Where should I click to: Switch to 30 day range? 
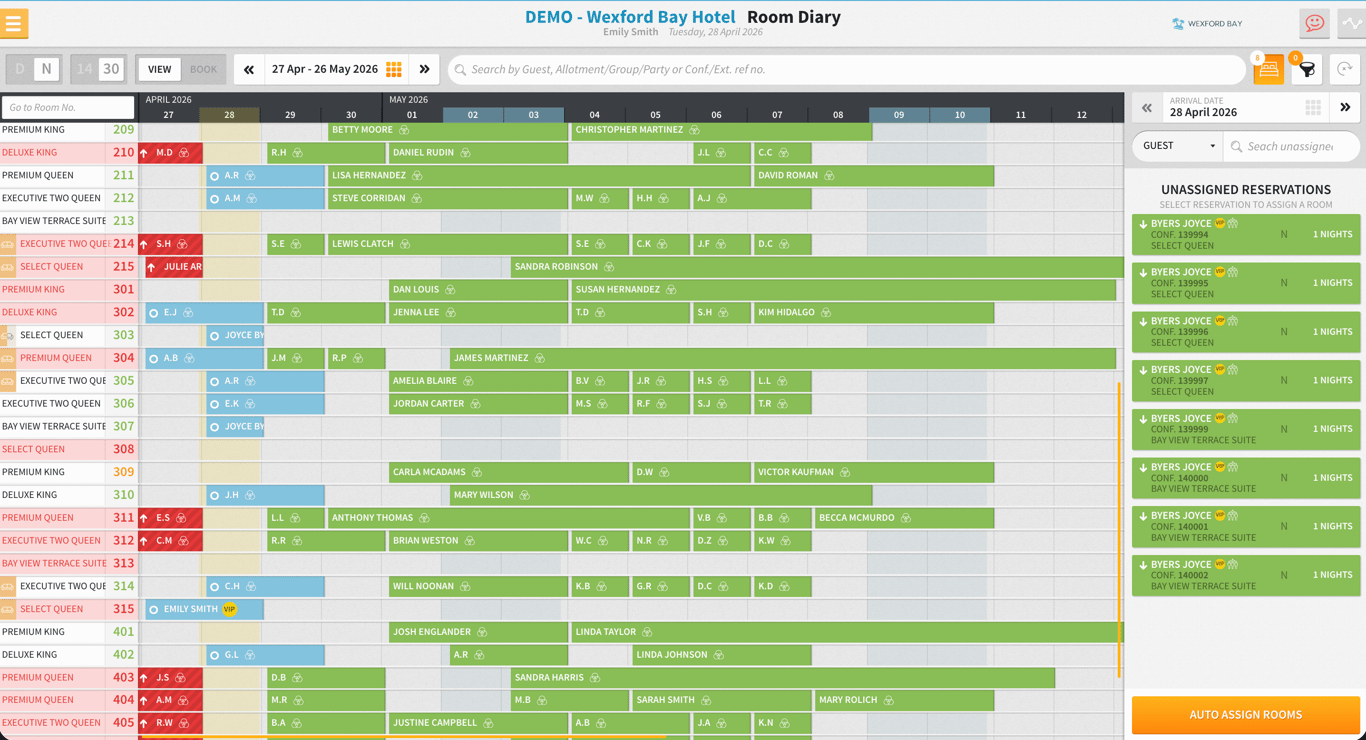click(111, 69)
